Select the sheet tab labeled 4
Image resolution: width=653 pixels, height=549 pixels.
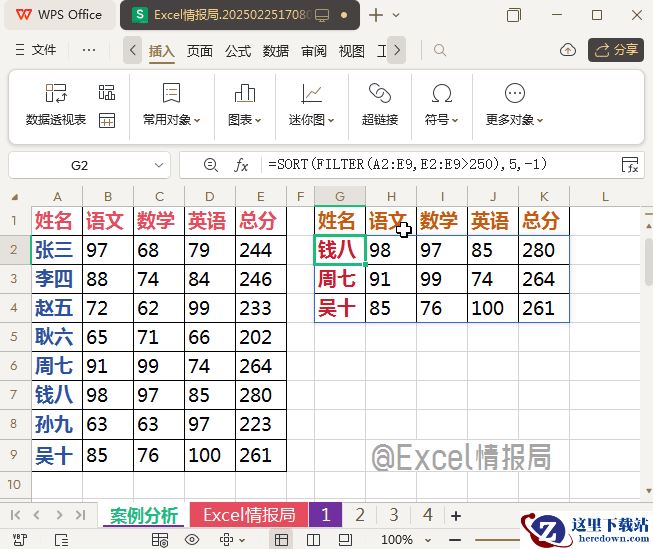[x=427, y=515]
